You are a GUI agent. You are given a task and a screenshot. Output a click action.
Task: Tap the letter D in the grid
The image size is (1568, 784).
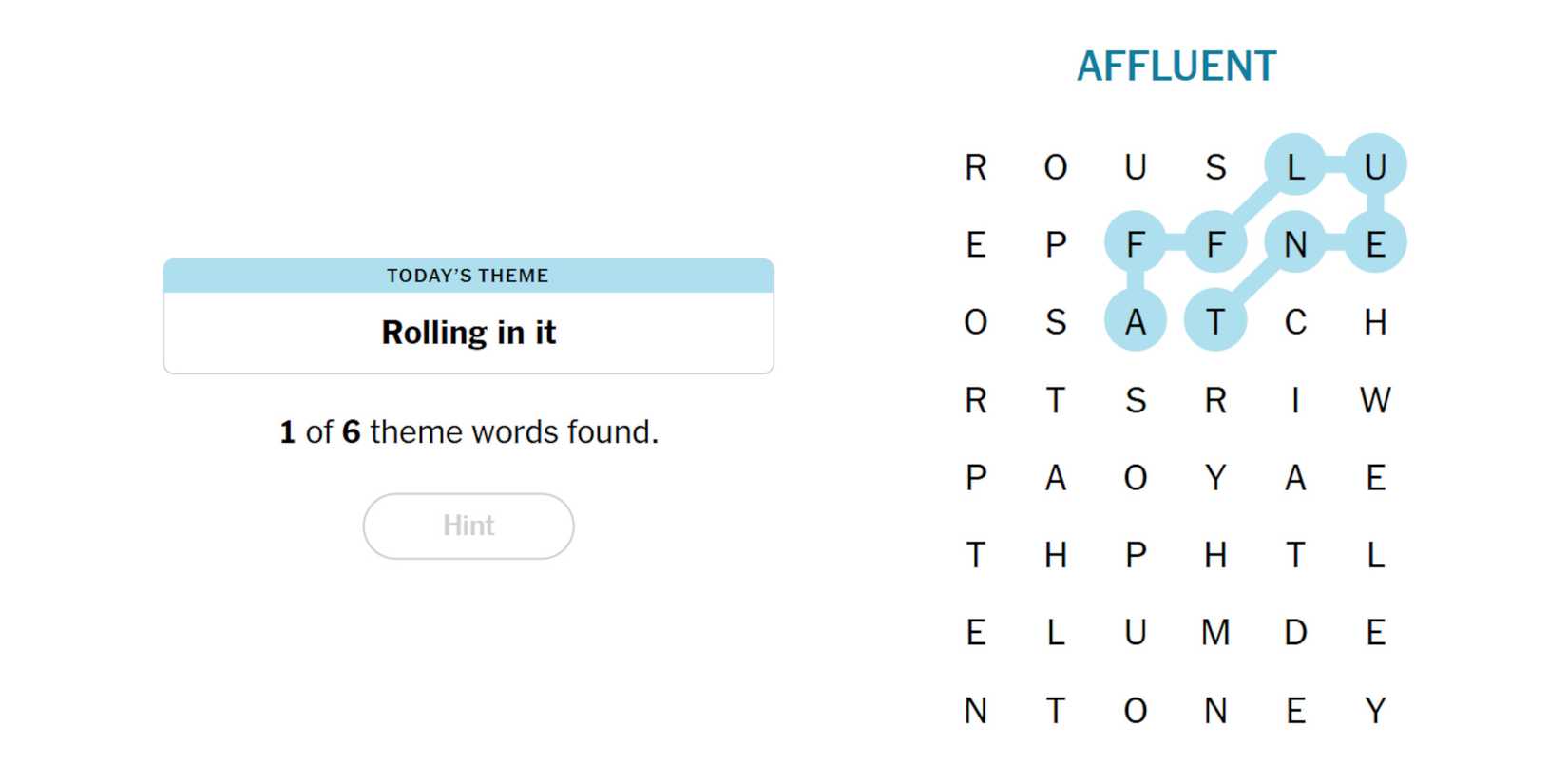click(x=1294, y=633)
